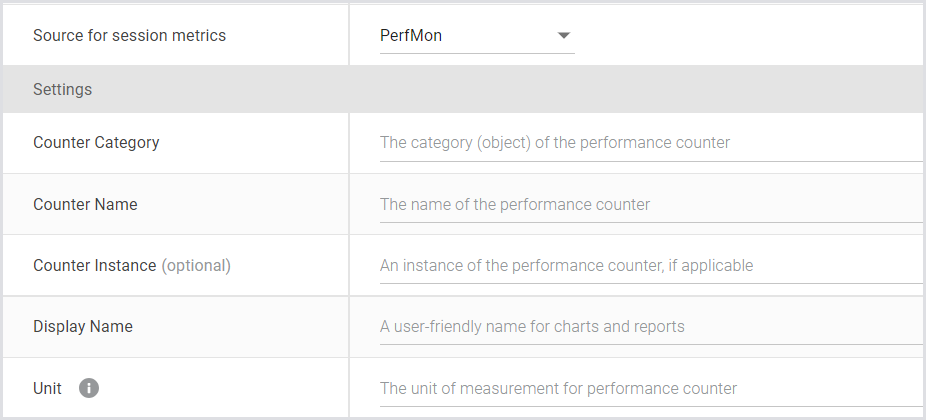This screenshot has width=926, height=420.
Task: Click the Display Name label
Action: pyautogui.click(x=83, y=327)
